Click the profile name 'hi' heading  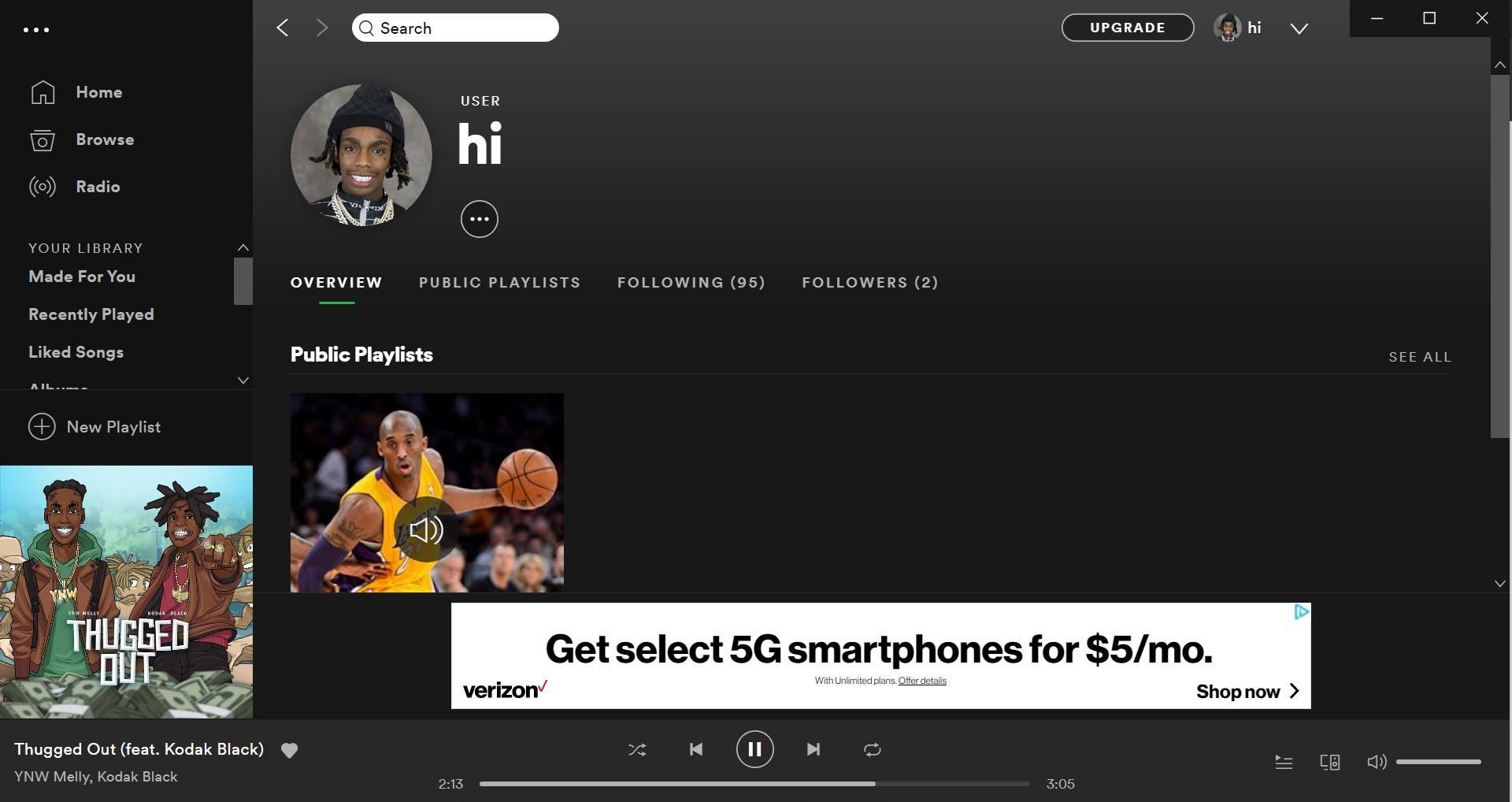pos(480,144)
